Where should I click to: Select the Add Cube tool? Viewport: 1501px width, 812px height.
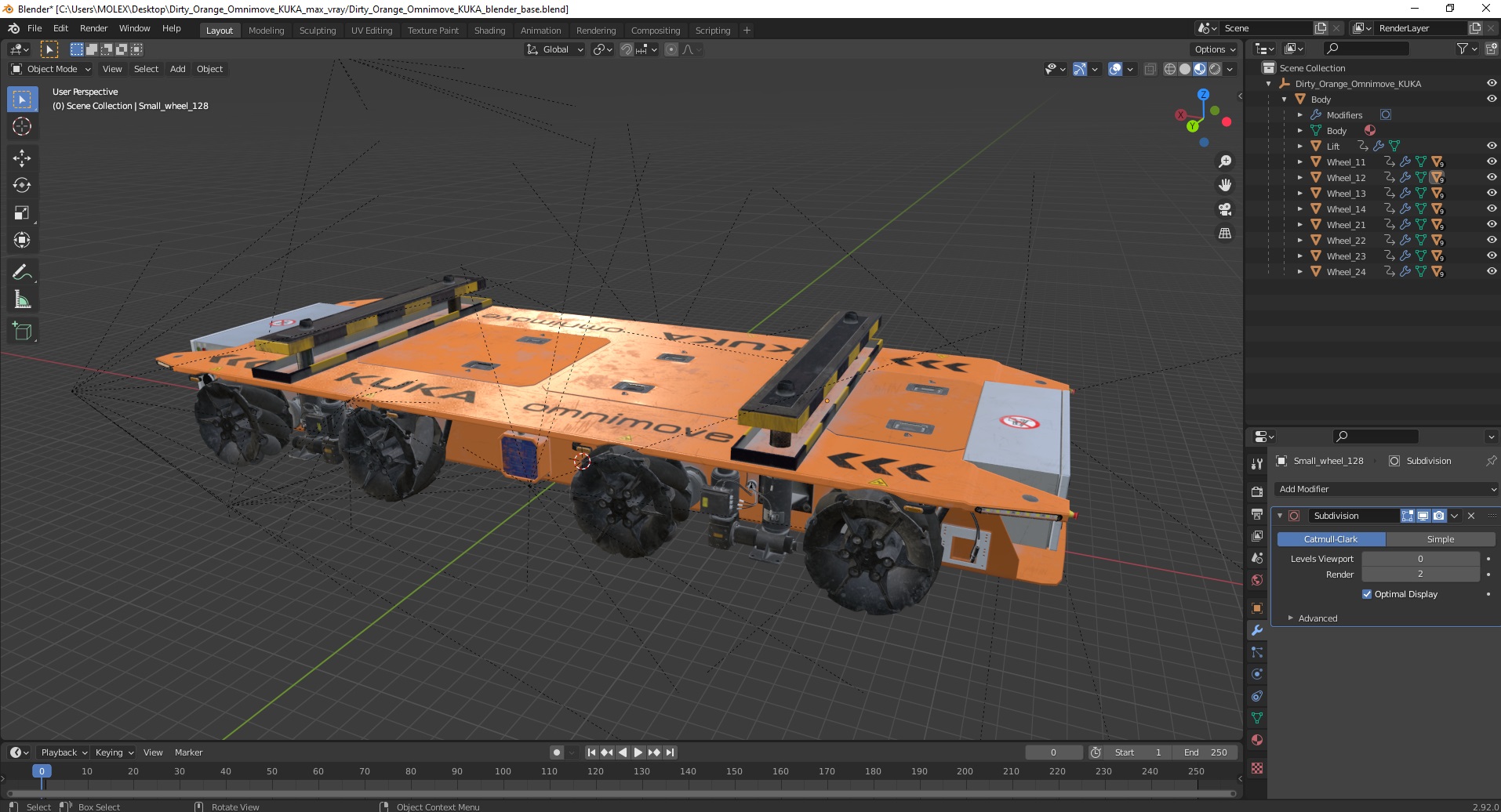click(x=22, y=332)
